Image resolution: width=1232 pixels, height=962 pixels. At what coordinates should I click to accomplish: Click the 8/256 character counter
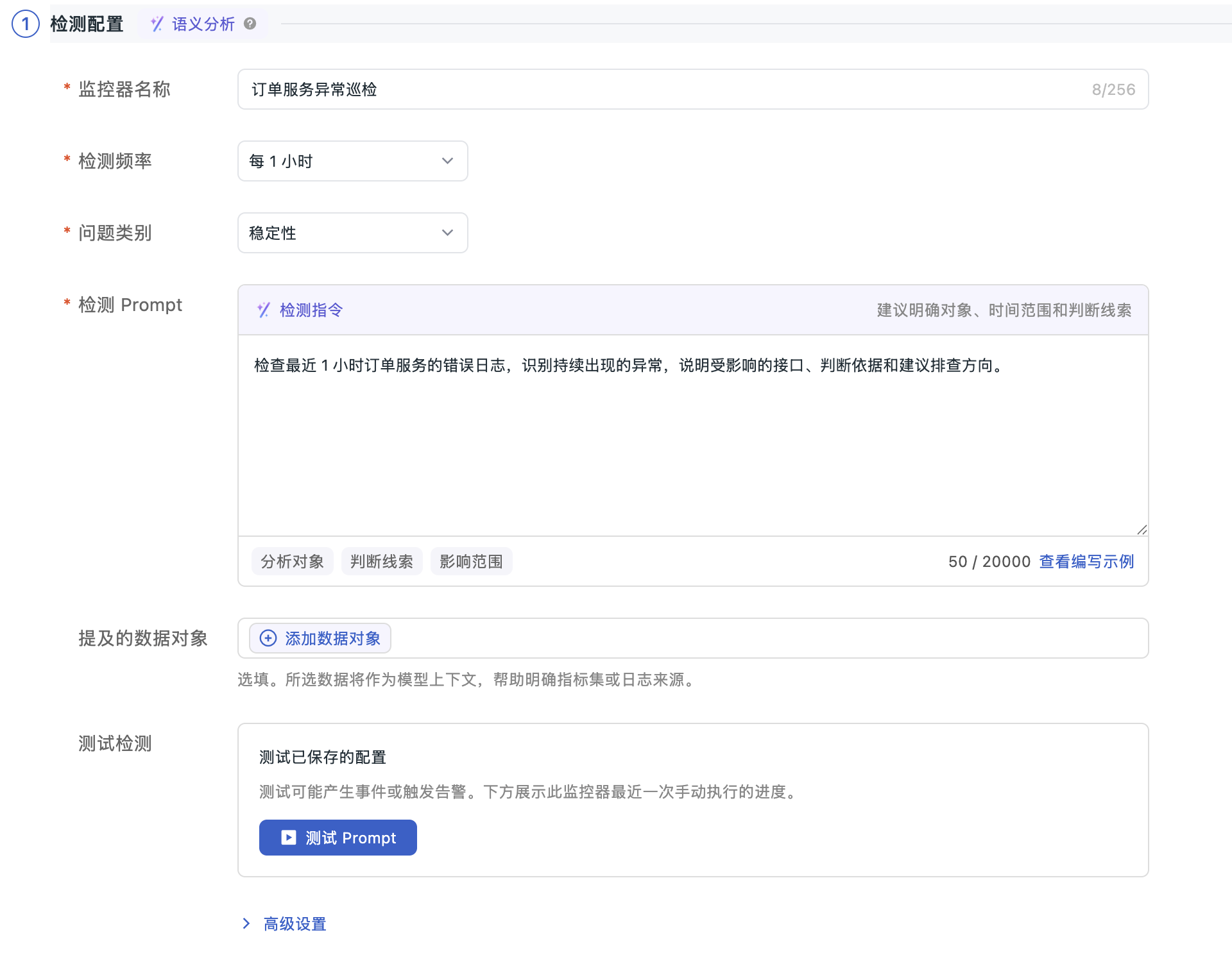[x=1113, y=89]
